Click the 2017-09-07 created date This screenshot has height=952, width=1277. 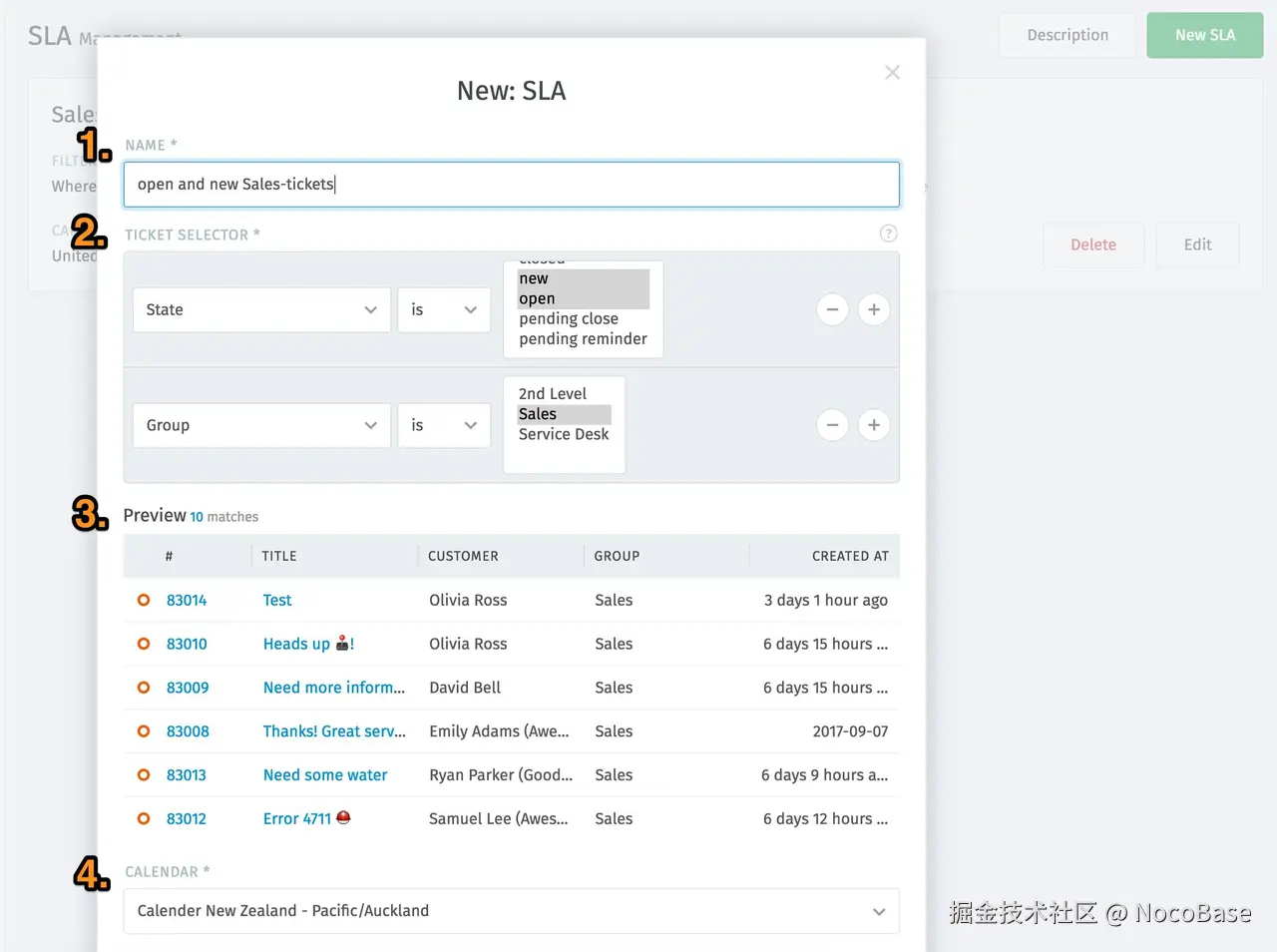tap(850, 731)
